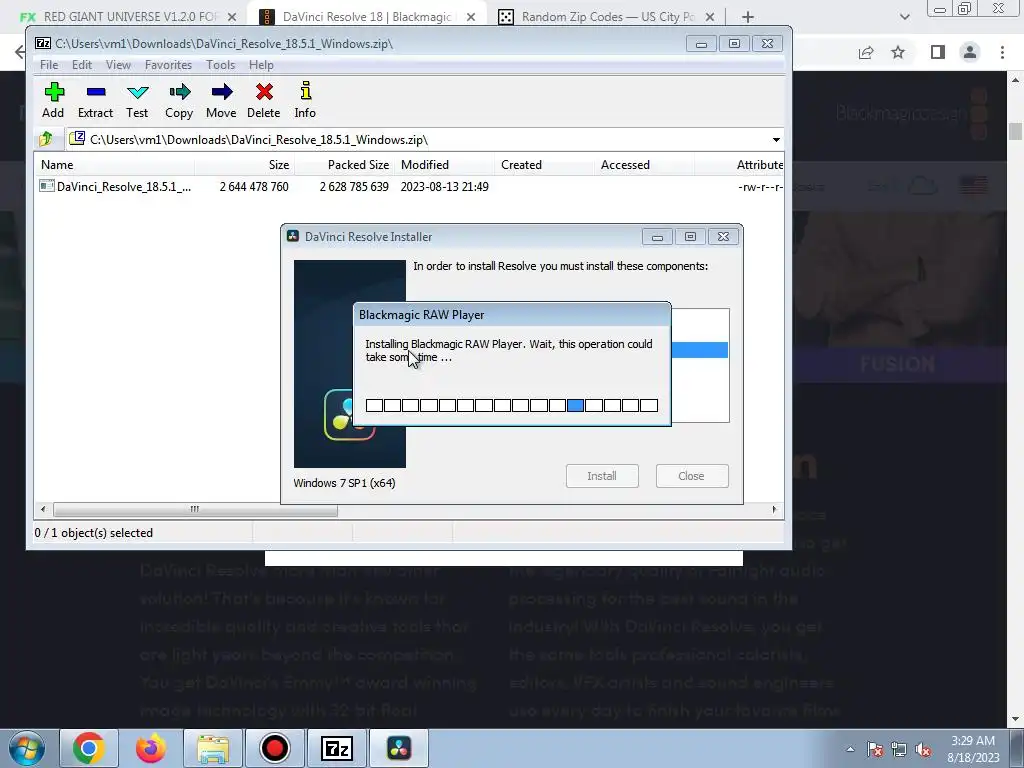Screen dimensions: 1024x768
Task: Click the 7-Zip scrollbar left arrow
Action: coord(43,509)
